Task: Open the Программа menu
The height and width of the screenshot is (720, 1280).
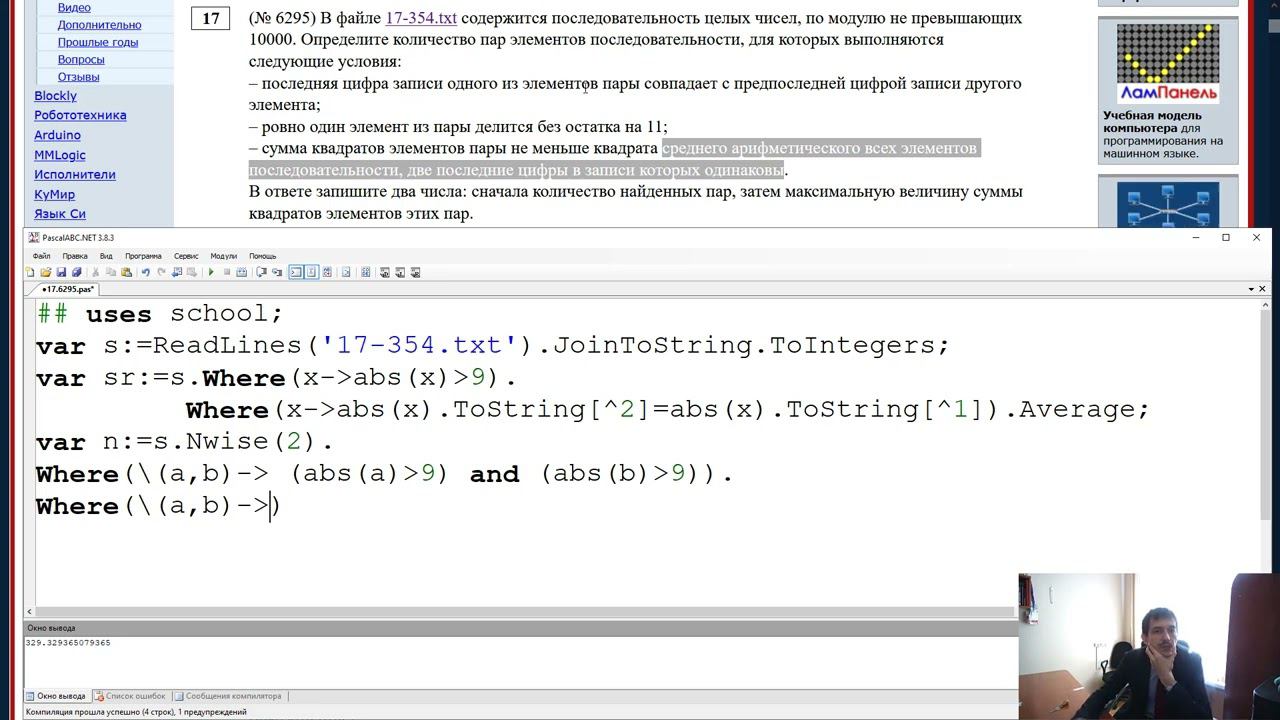Action: click(144, 256)
